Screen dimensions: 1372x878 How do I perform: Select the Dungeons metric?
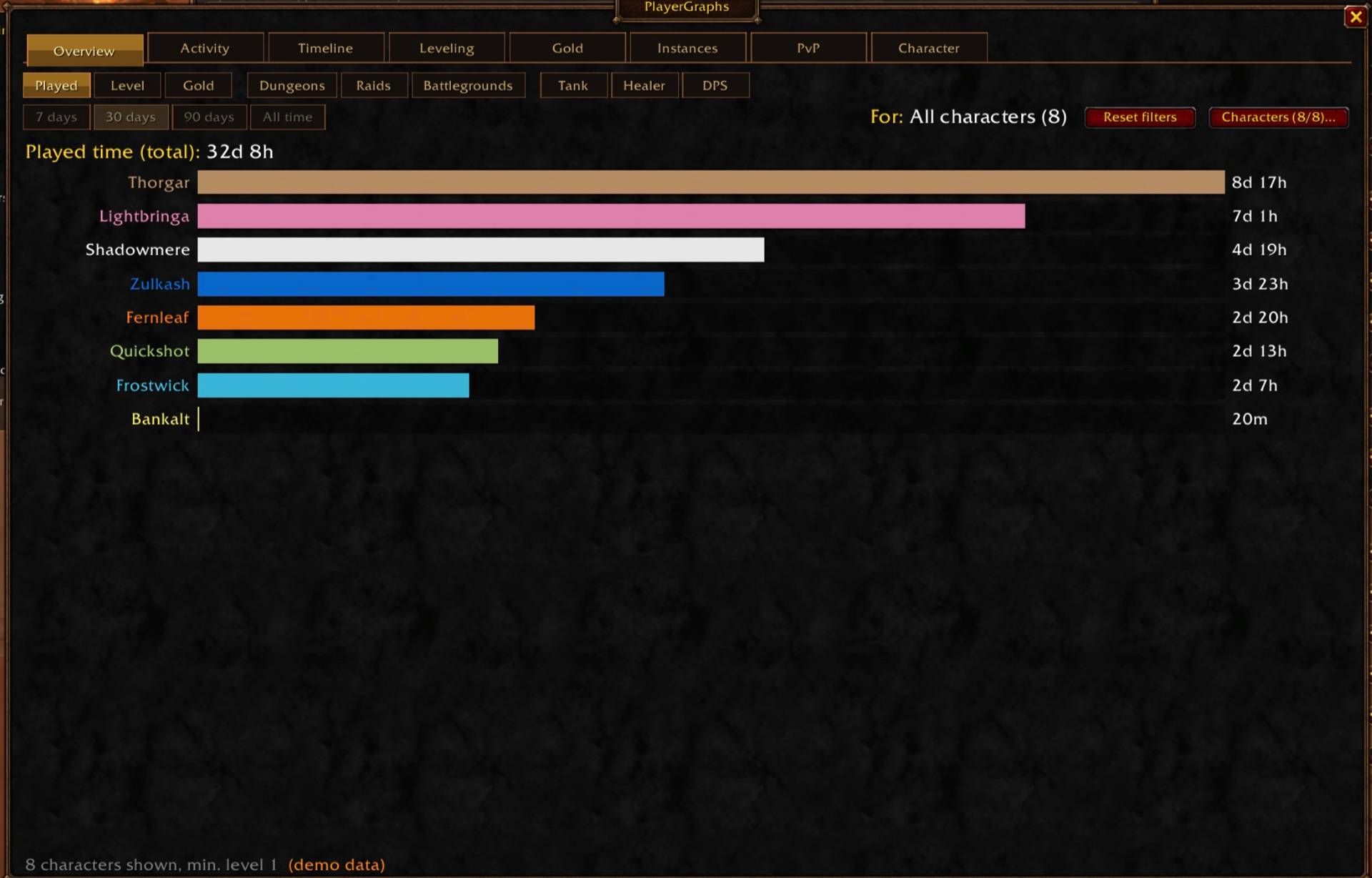coord(292,85)
